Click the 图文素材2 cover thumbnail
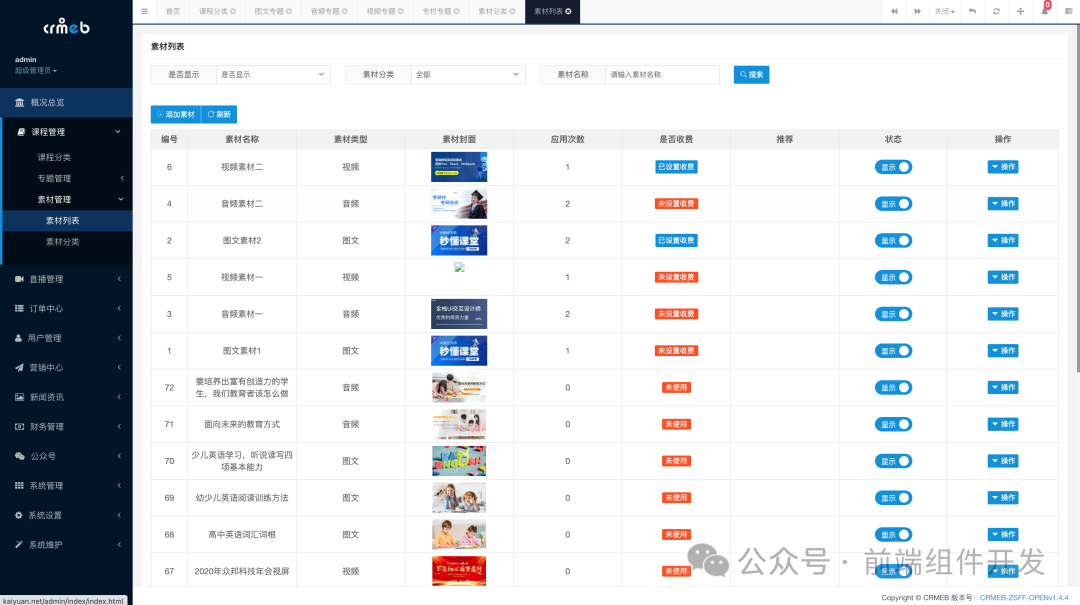Viewport: 1080px width, 605px height. pyautogui.click(x=458, y=240)
